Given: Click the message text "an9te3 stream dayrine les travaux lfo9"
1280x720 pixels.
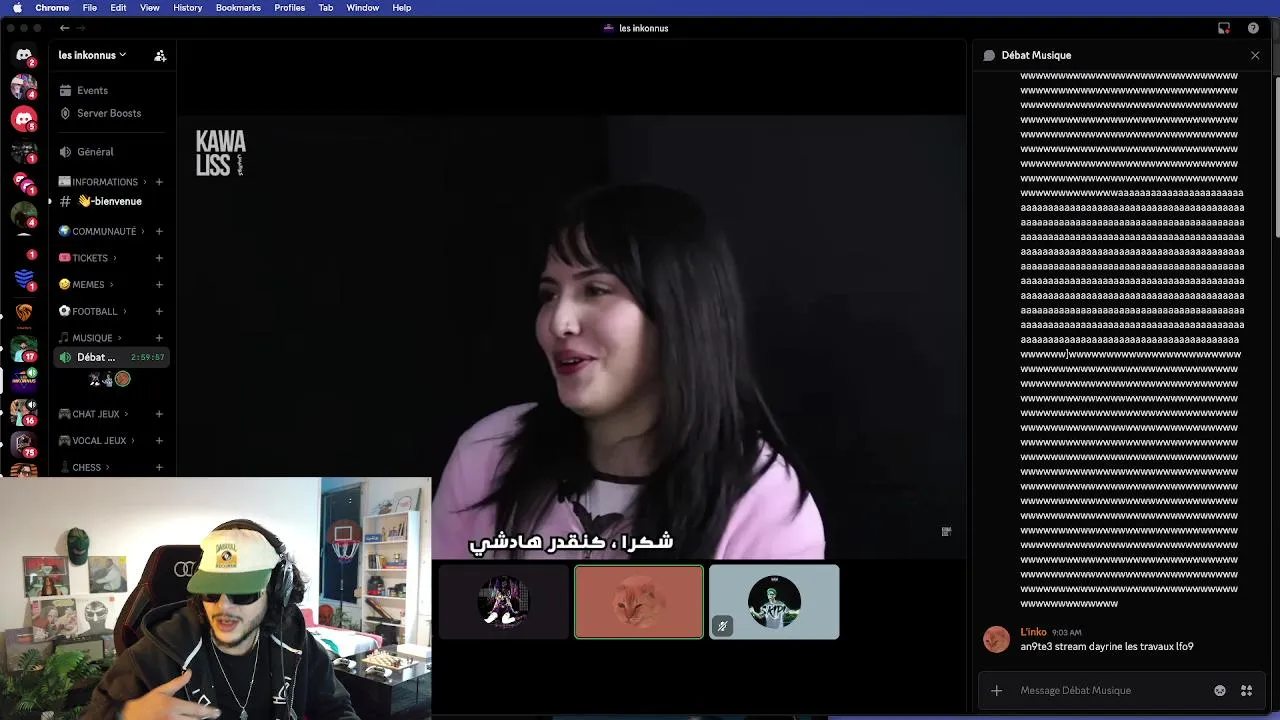Looking at the screenshot, I should 1106,646.
